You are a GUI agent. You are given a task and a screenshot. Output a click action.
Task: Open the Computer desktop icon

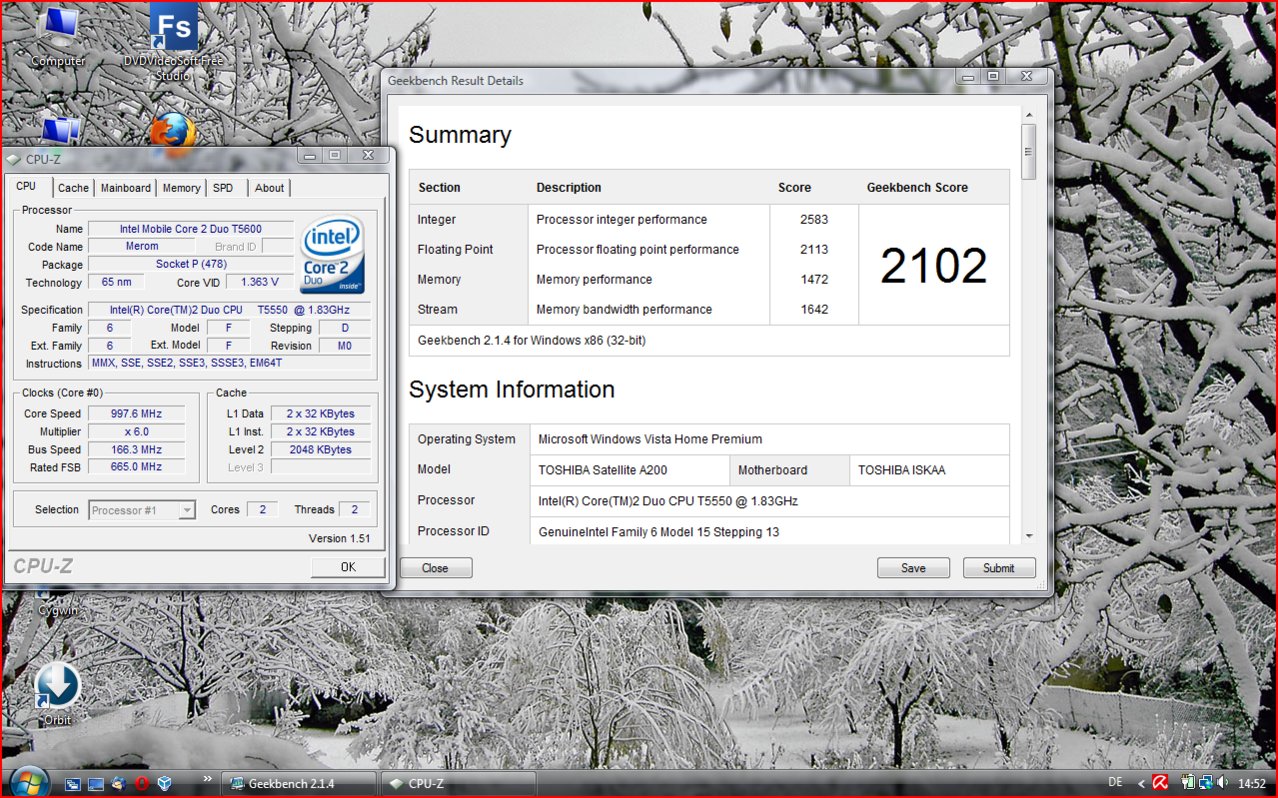pyautogui.click(x=58, y=30)
